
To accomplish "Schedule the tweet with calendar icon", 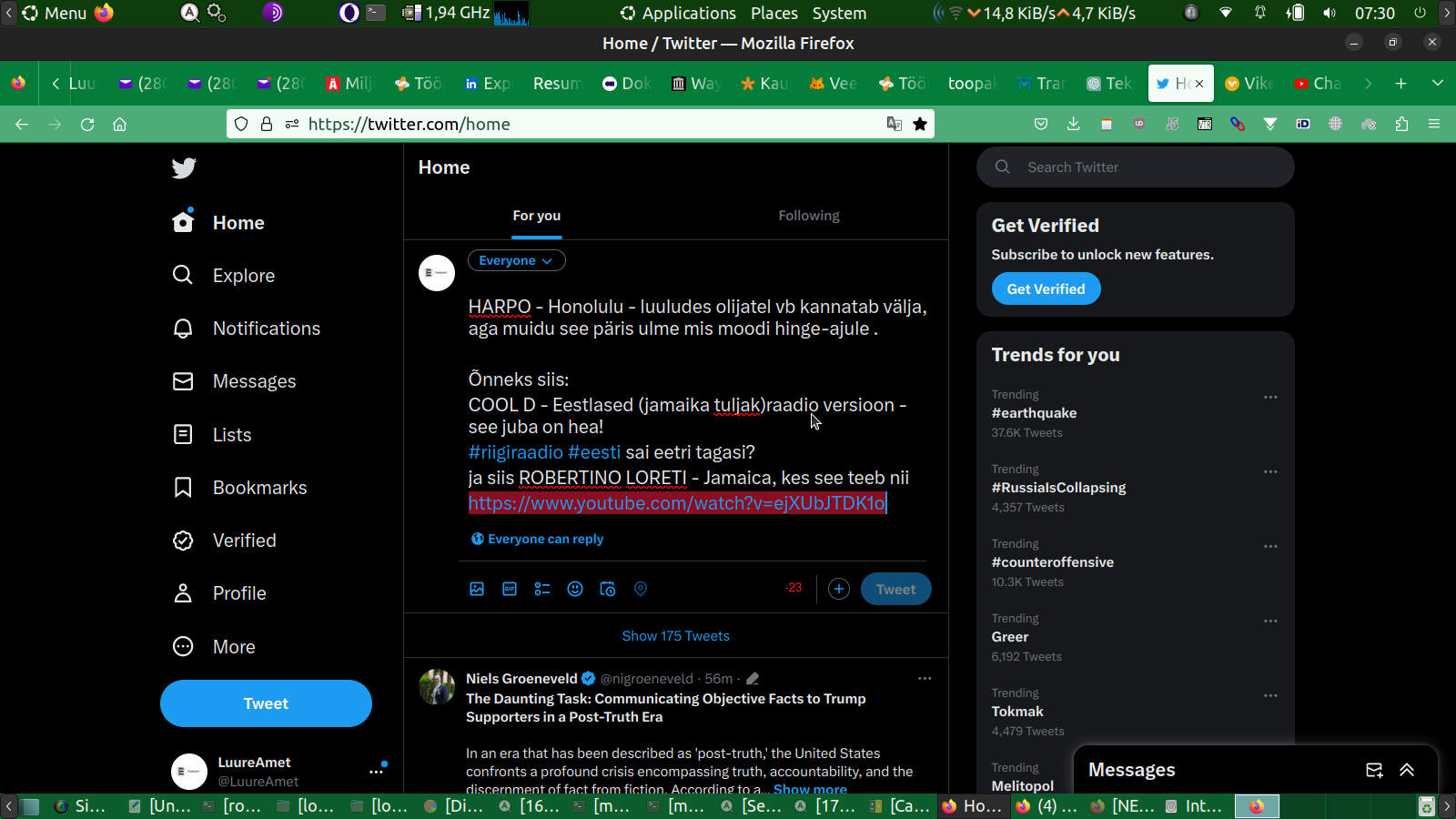I will pyautogui.click(x=608, y=589).
